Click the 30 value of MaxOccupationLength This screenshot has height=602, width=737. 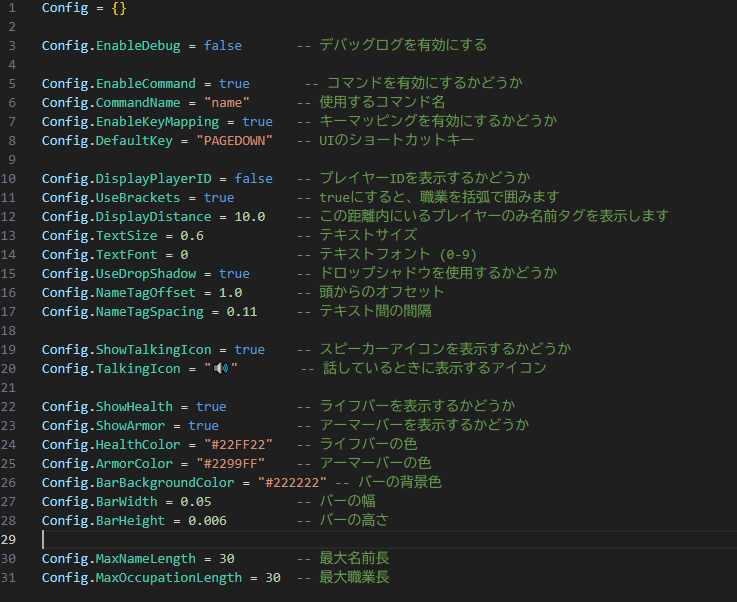point(273,578)
